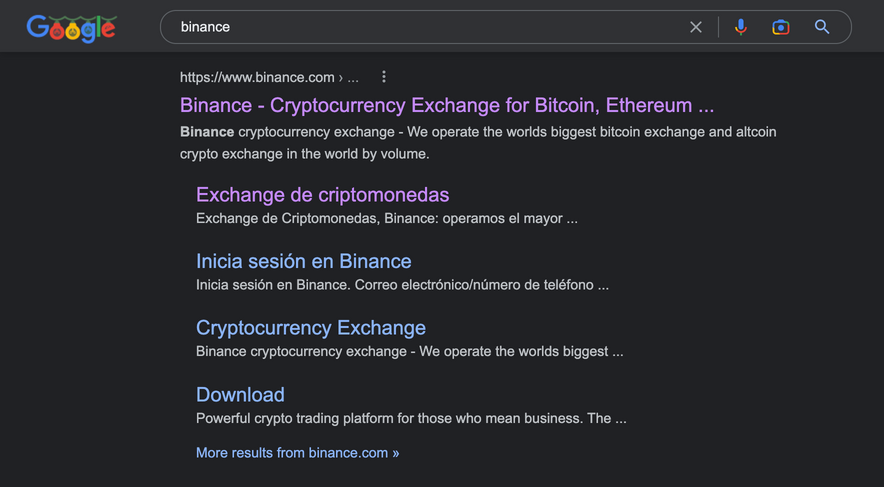Screen dimensions: 884x487
Task: Go to the "Inicia sesión en Binance" sitelink
Action: pos(303,261)
